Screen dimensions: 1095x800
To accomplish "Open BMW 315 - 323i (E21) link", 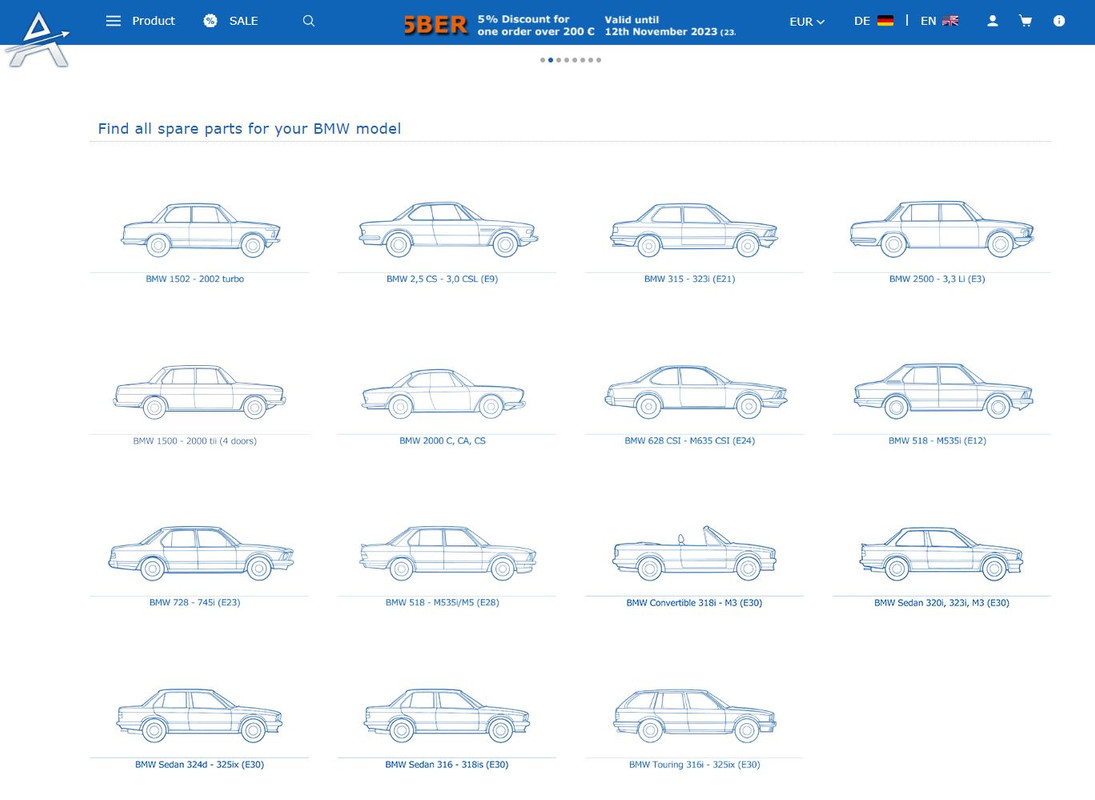I will tap(689, 279).
